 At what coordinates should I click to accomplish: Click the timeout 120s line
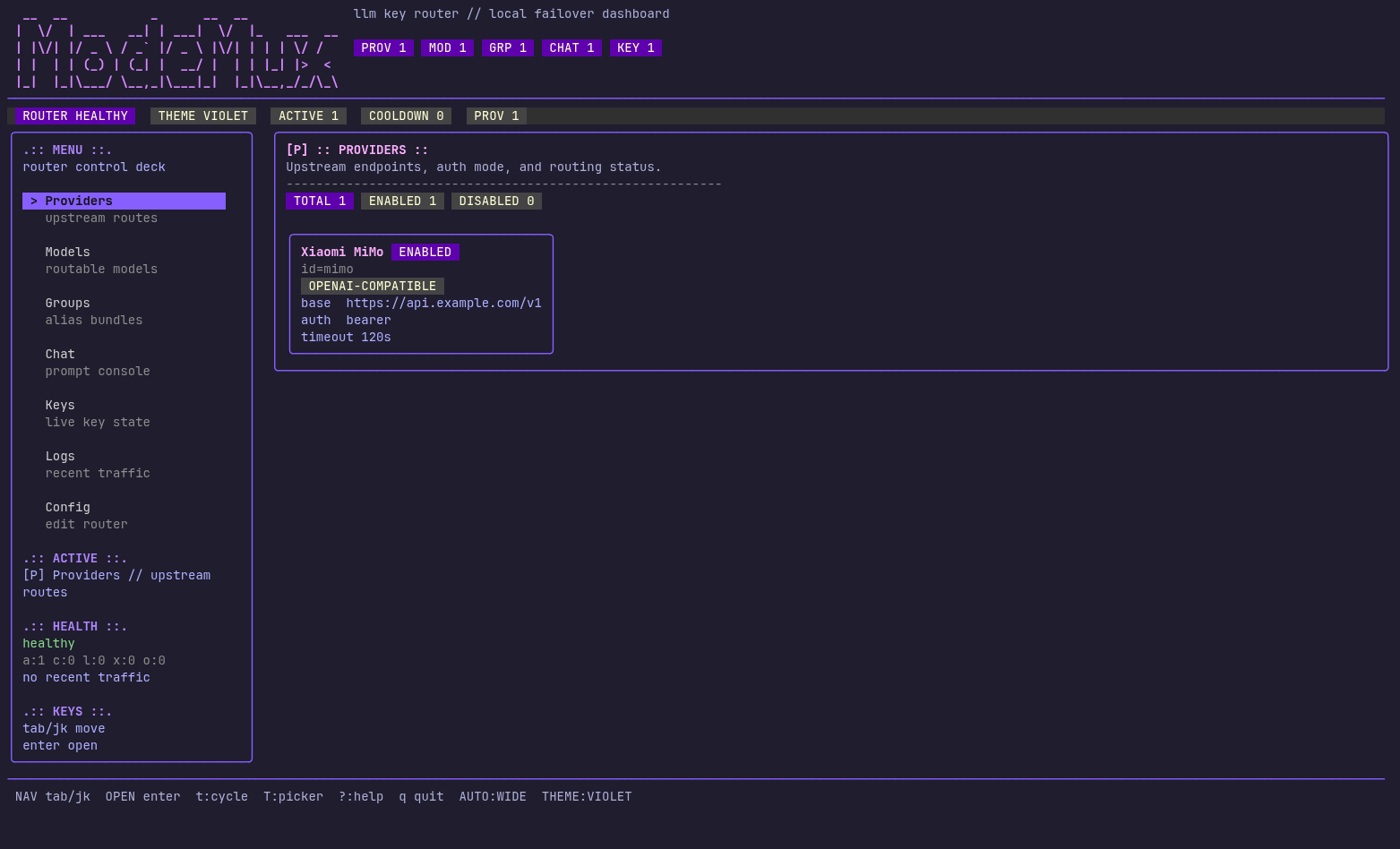(x=346, y=337)
